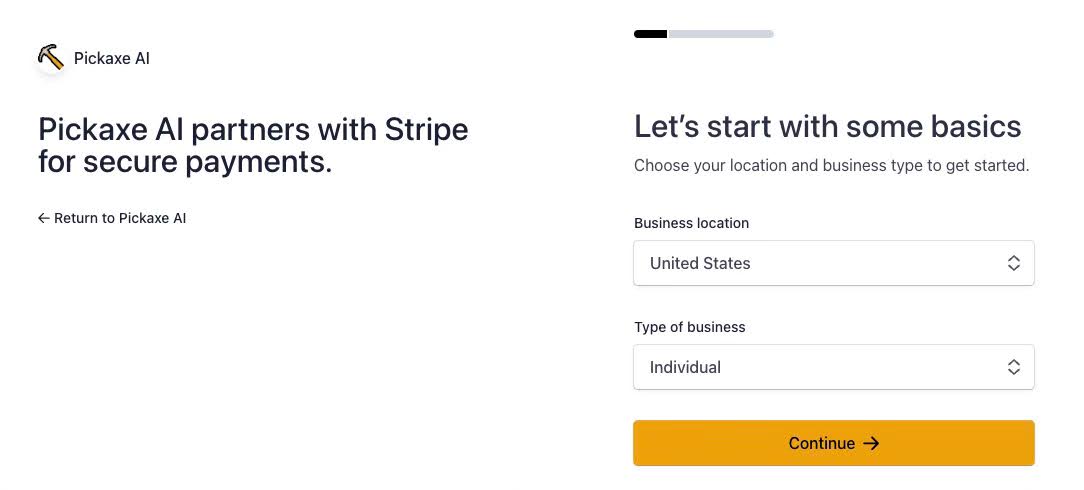Click the Pickaxe logo icon
This screenshot has height=490, width=1084.
click(50, 58)
